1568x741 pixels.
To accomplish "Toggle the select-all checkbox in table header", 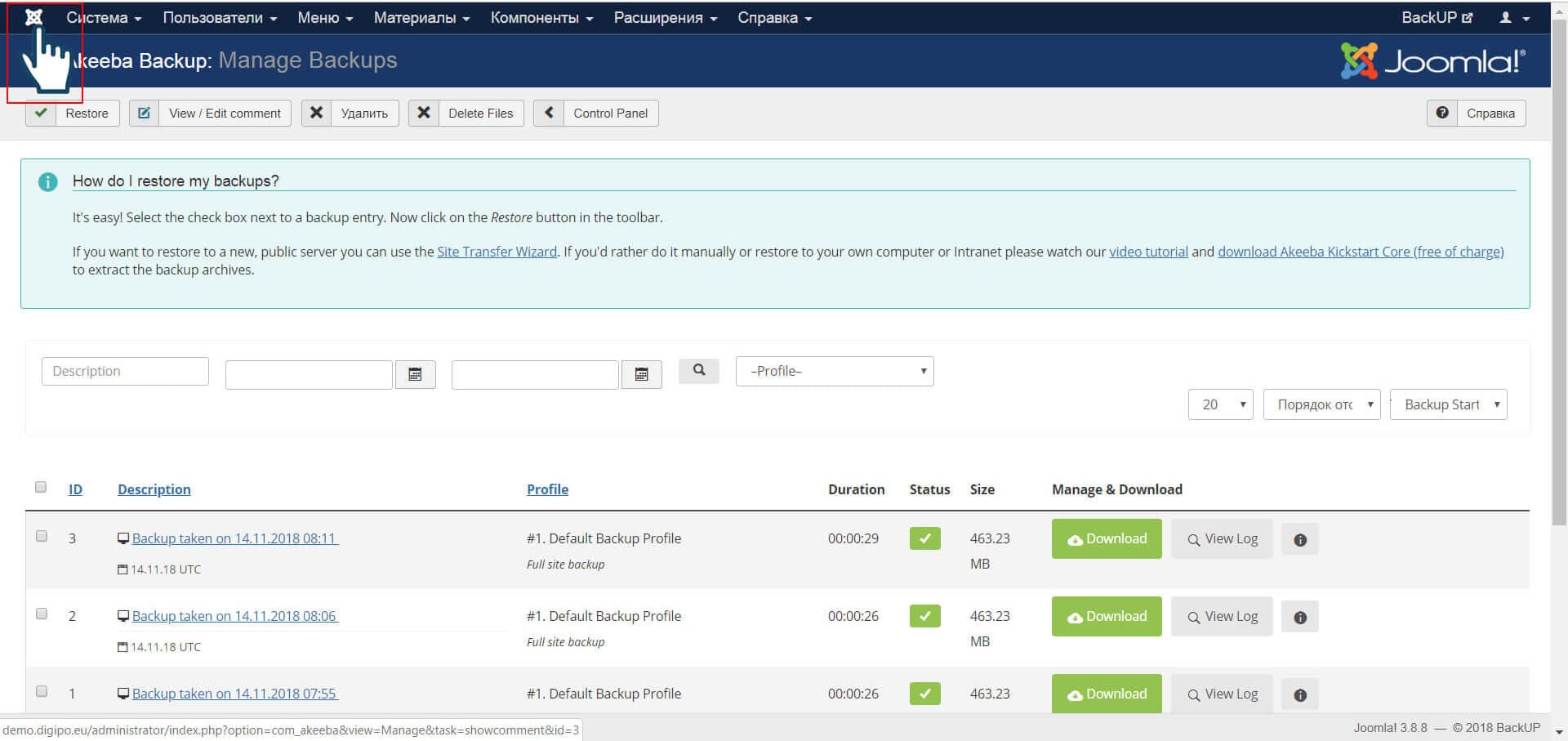I will [41, 487].
